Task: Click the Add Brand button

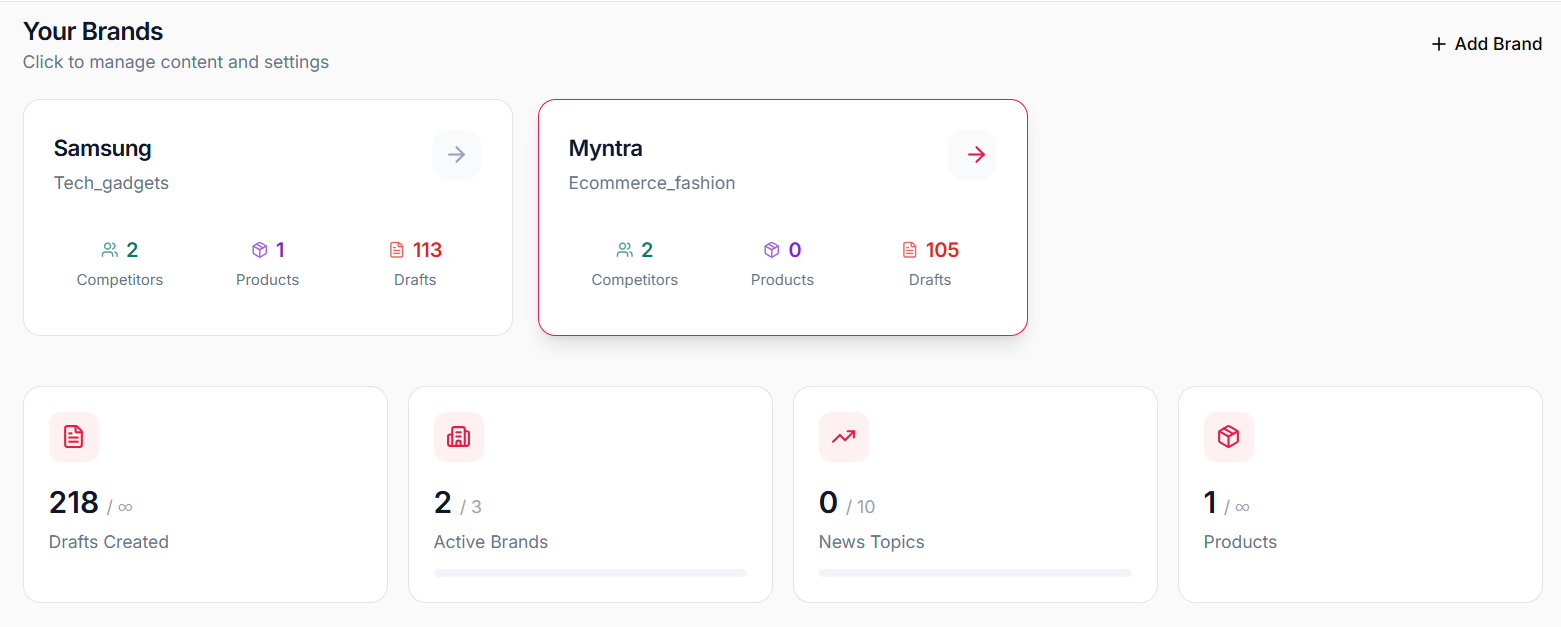Action: click(x=1486, y=44)
